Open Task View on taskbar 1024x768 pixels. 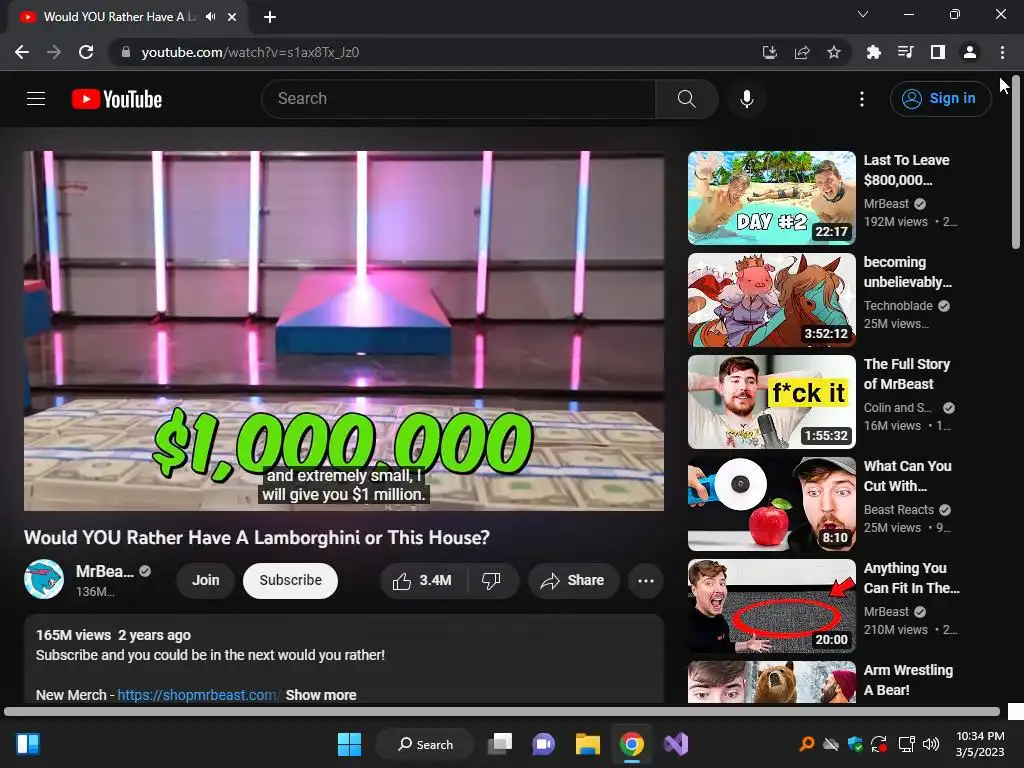[500, 744]
